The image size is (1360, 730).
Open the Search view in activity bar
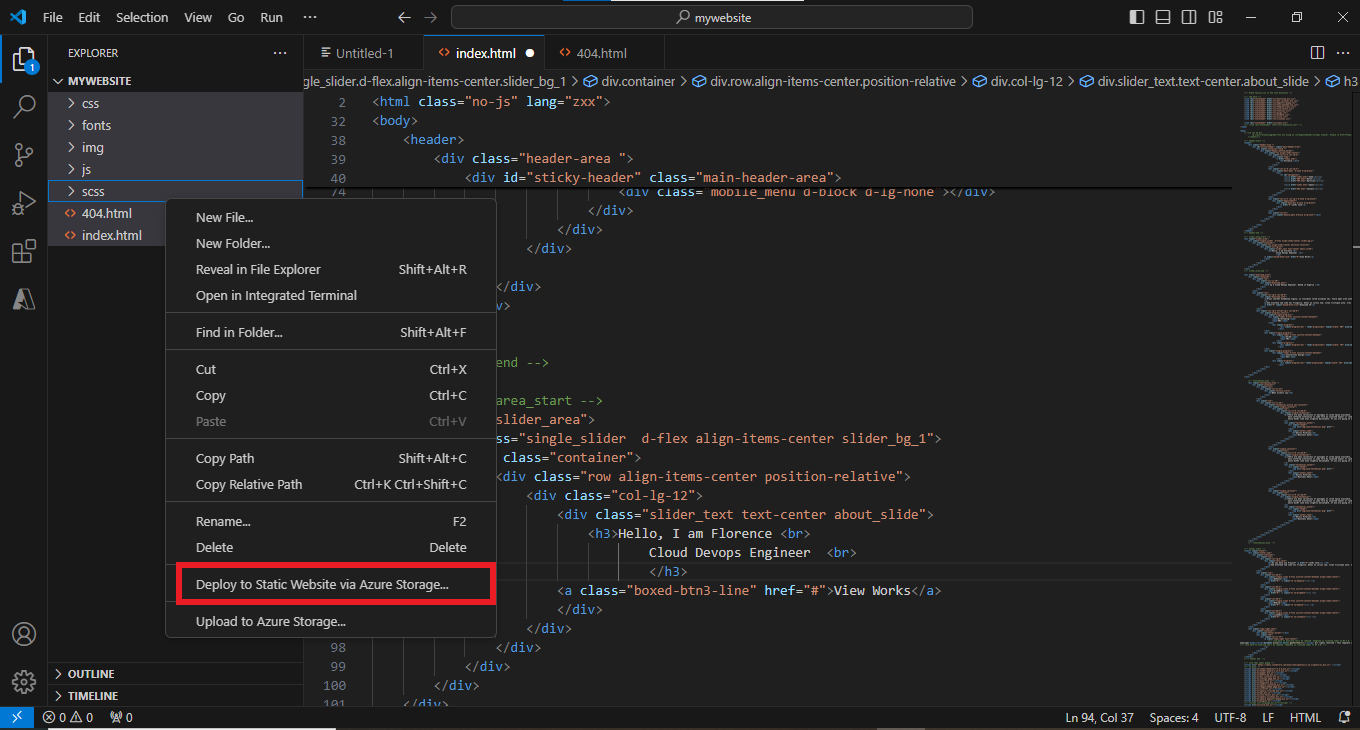pos(24,108)
